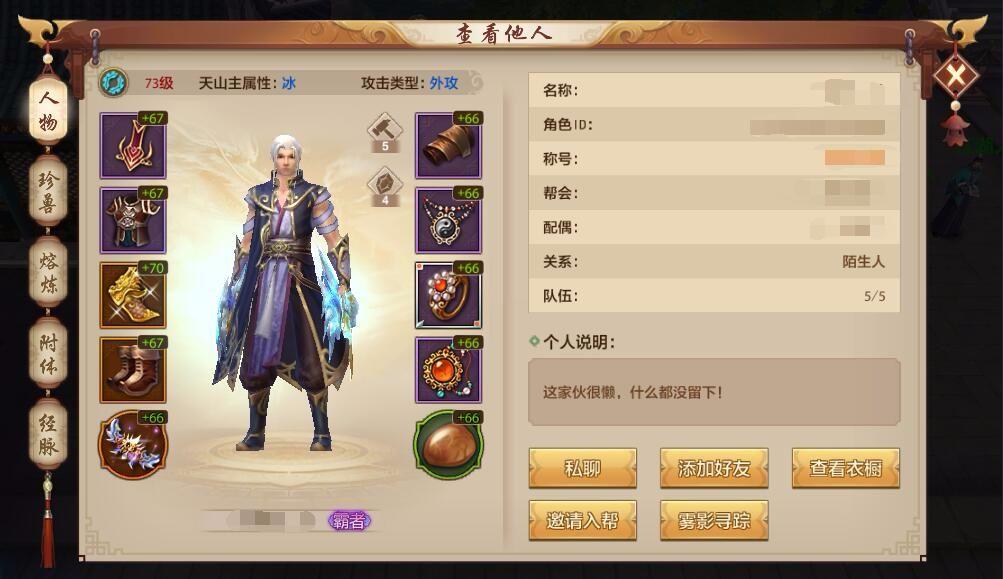Click the pearl ring equipment slot
This screenshot has width=1003, height=579.
pos(448,295)
